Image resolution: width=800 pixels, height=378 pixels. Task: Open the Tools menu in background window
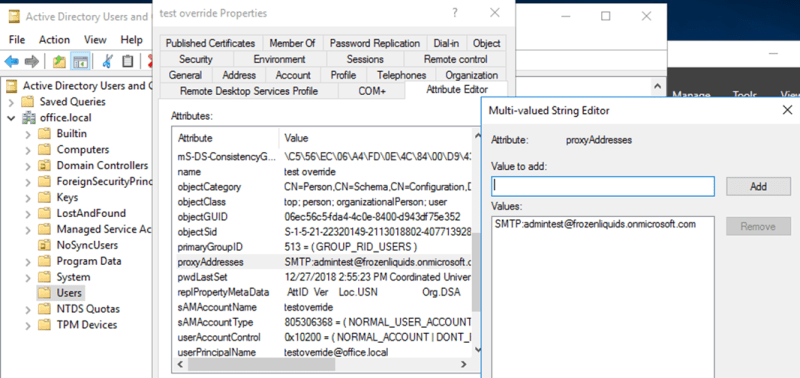tap(745, 95)
